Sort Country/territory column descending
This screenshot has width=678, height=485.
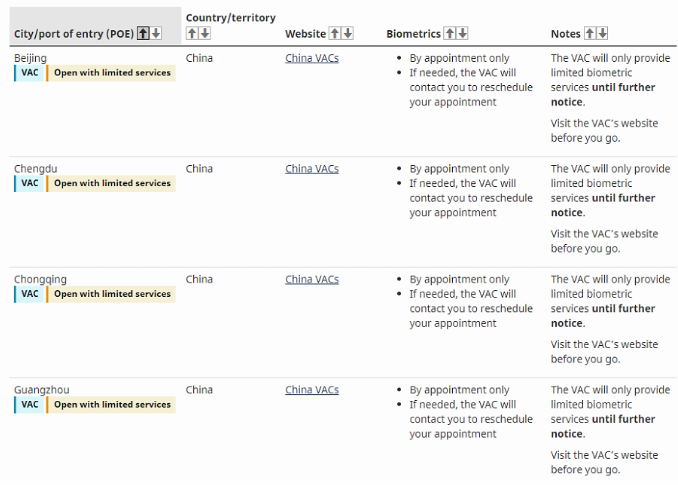[x=204, y=34]
